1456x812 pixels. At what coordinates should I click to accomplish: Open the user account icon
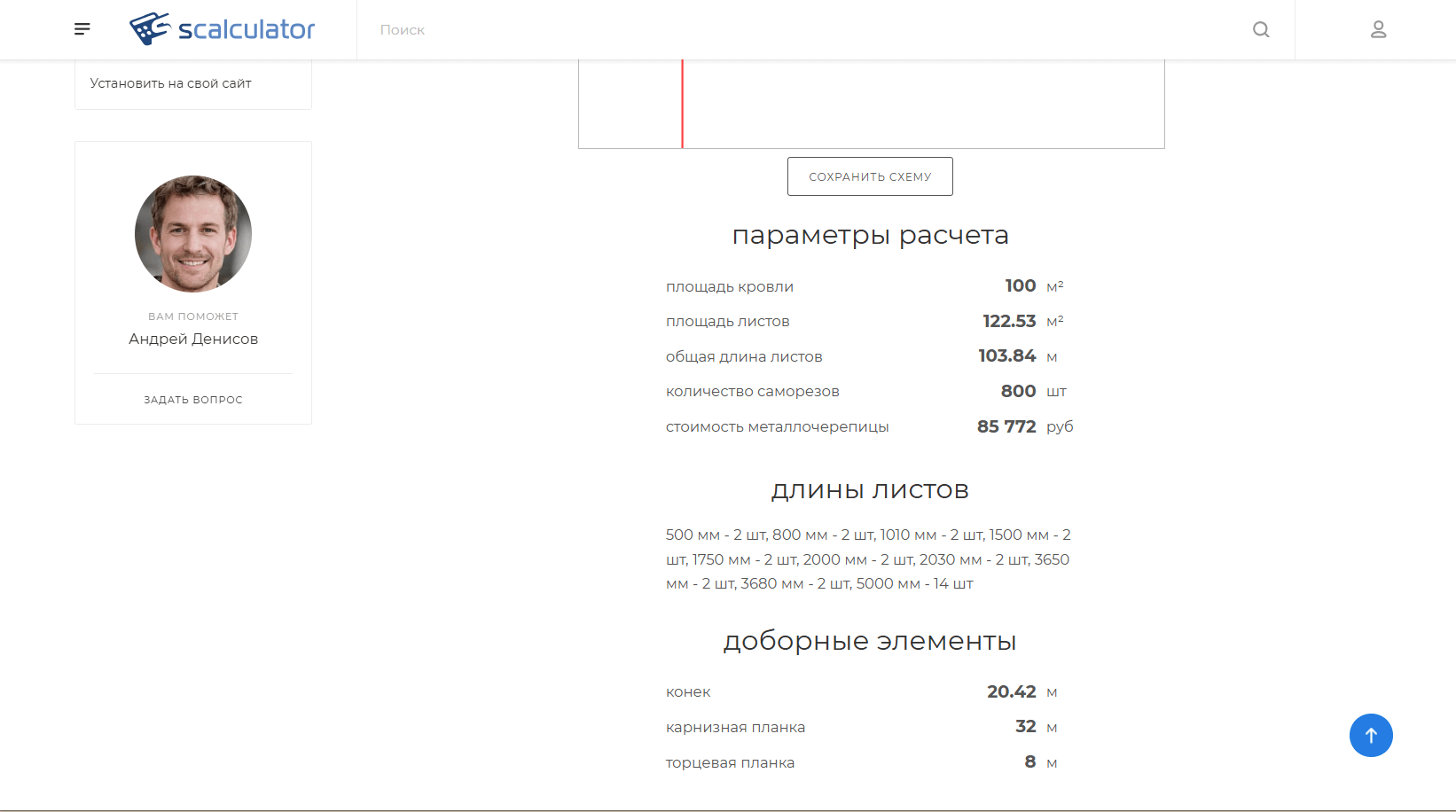pos(1378,29)
